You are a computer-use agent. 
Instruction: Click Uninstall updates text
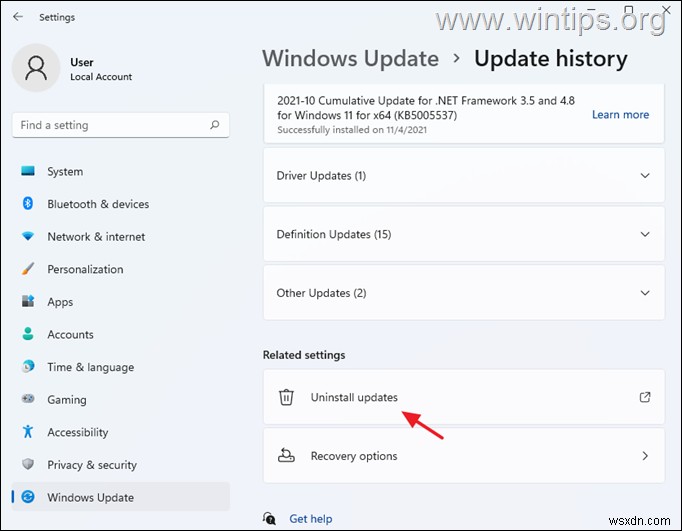(354, 397)
